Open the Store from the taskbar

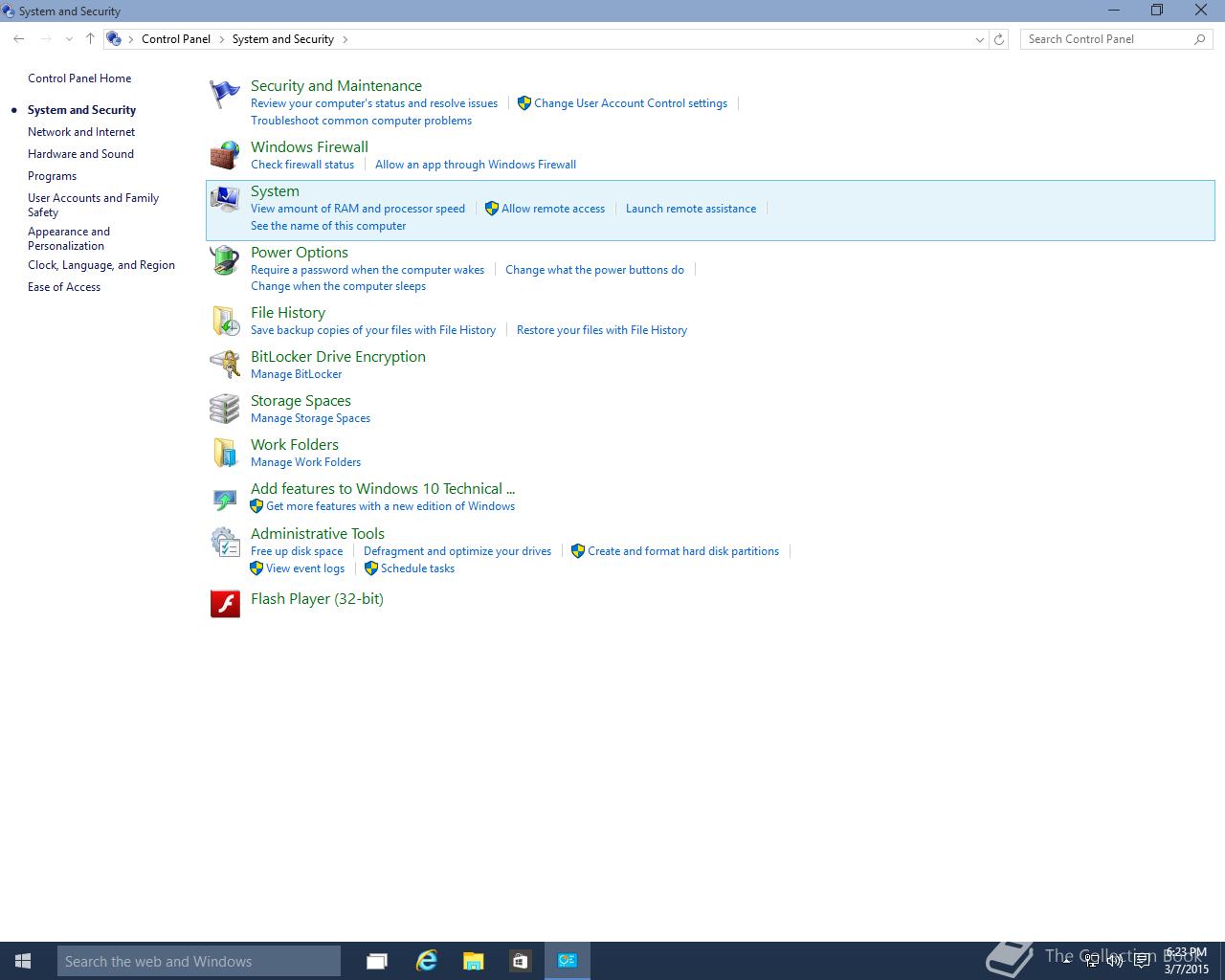point(520,961)
